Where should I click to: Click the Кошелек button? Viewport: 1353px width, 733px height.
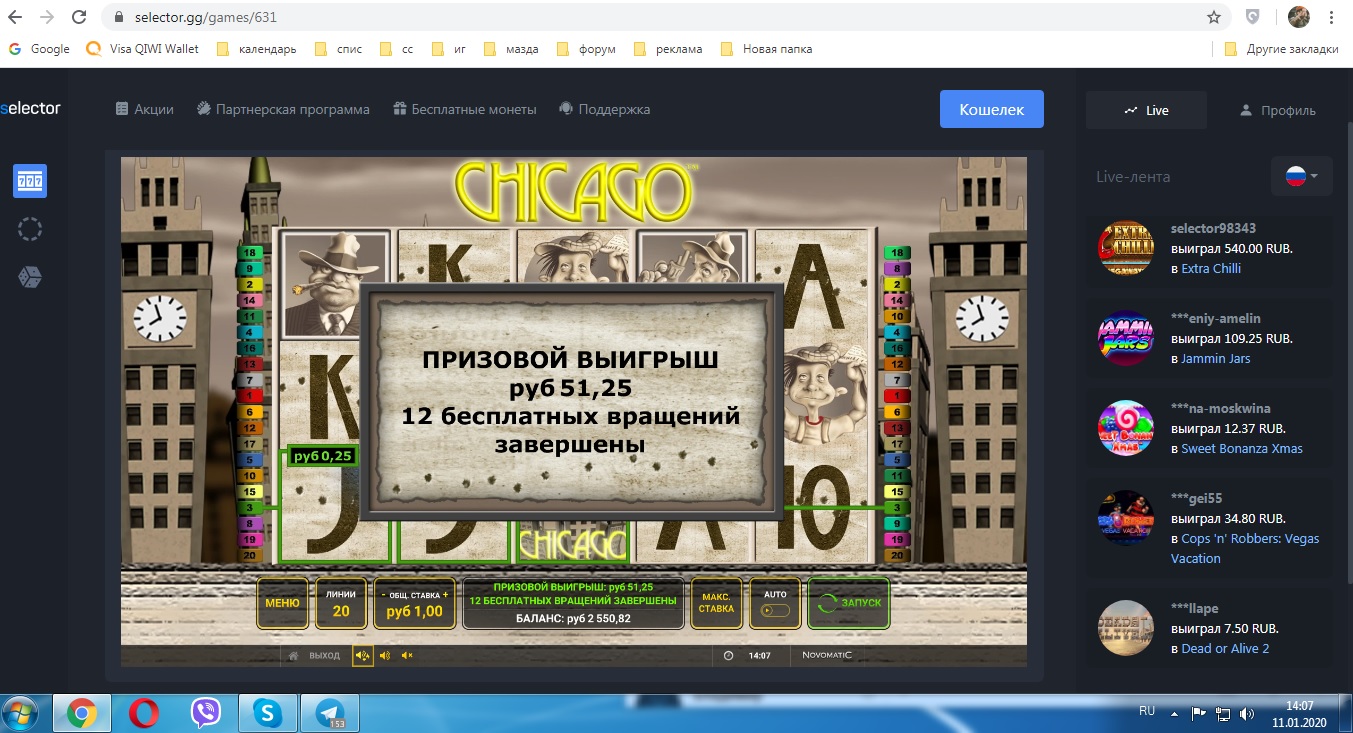(991, 110)
